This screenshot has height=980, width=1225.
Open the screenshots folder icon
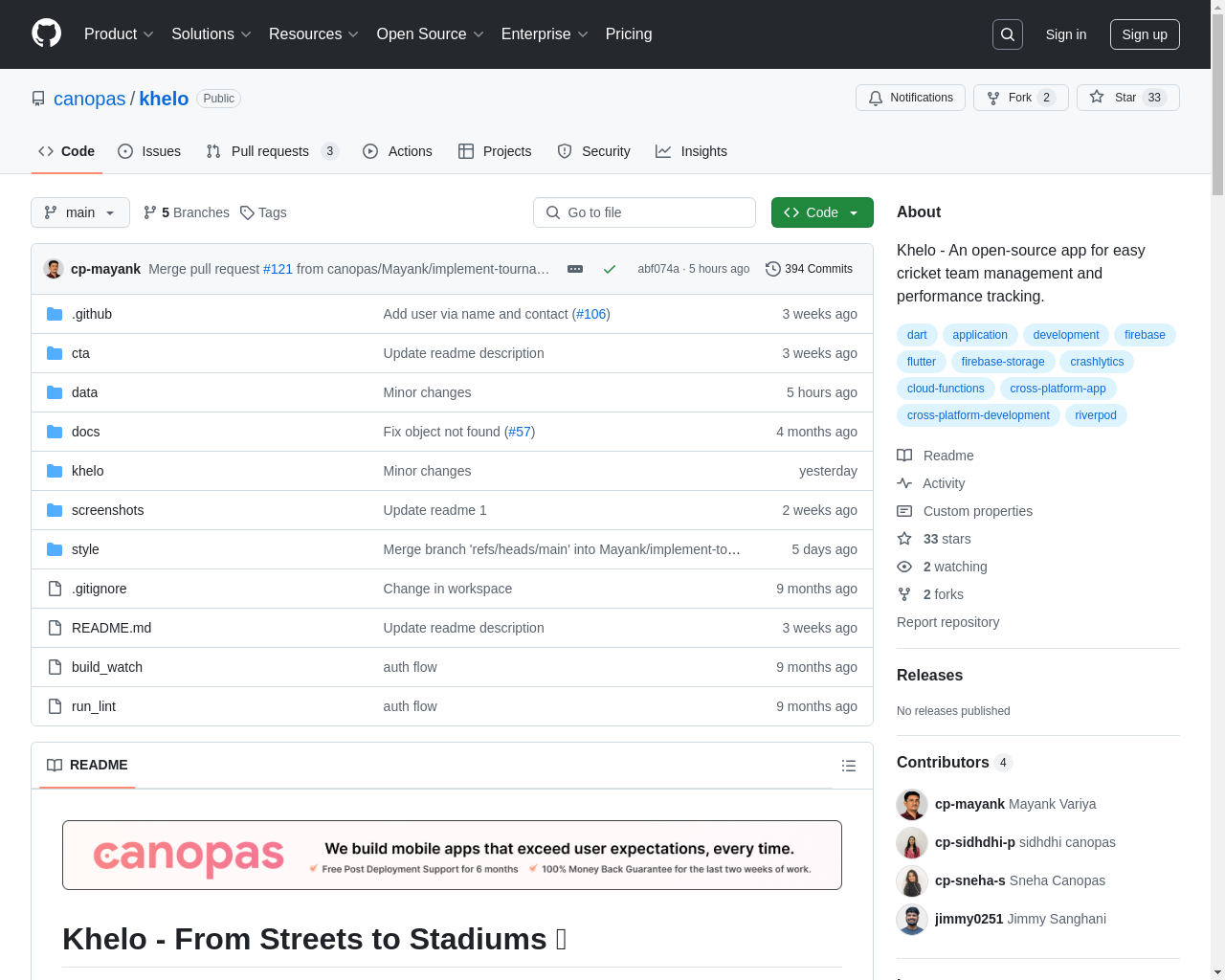(x=55, y=510)
